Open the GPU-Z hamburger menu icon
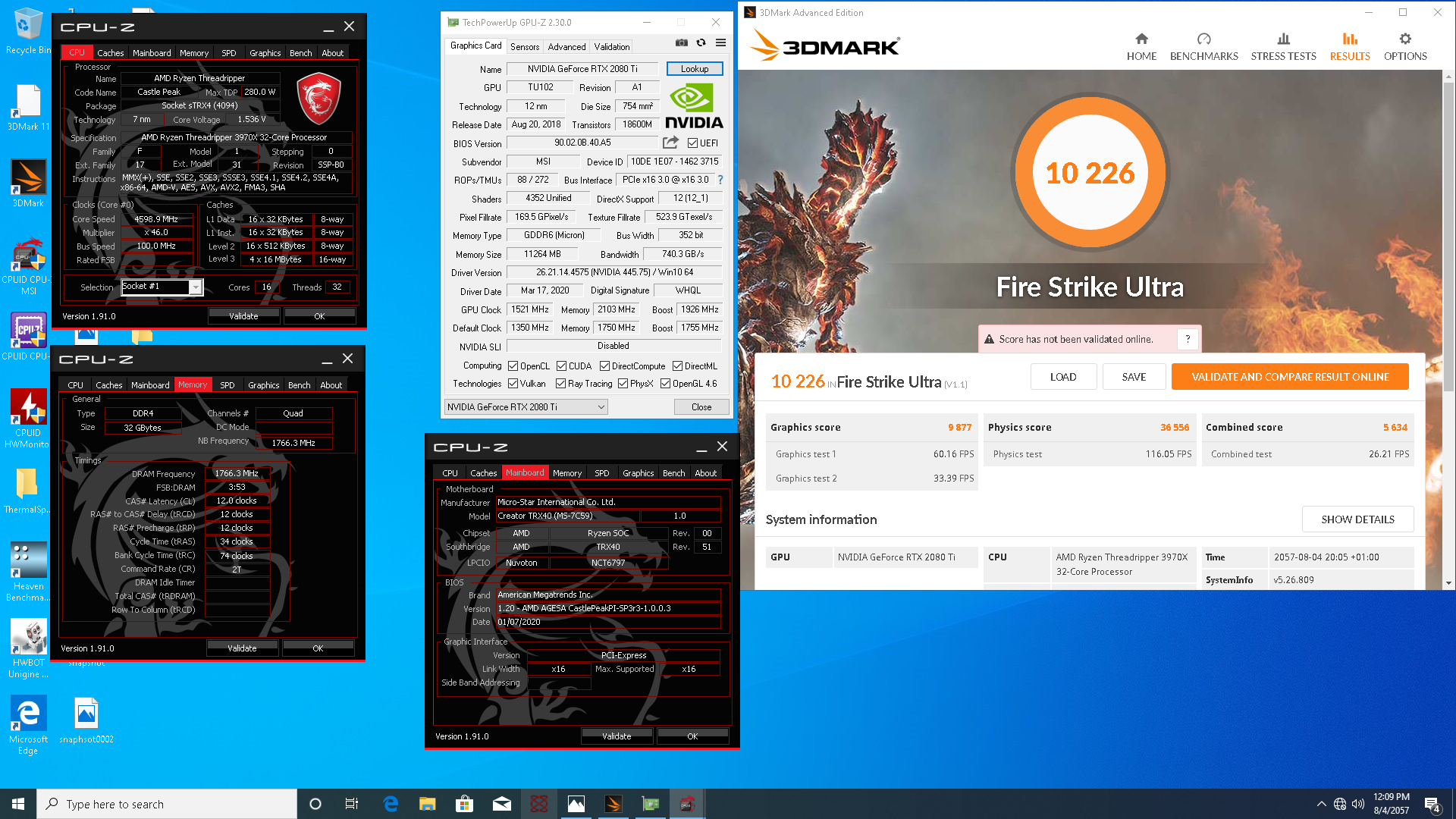Viewport: 1456px width, 819px height. [720, 42]
